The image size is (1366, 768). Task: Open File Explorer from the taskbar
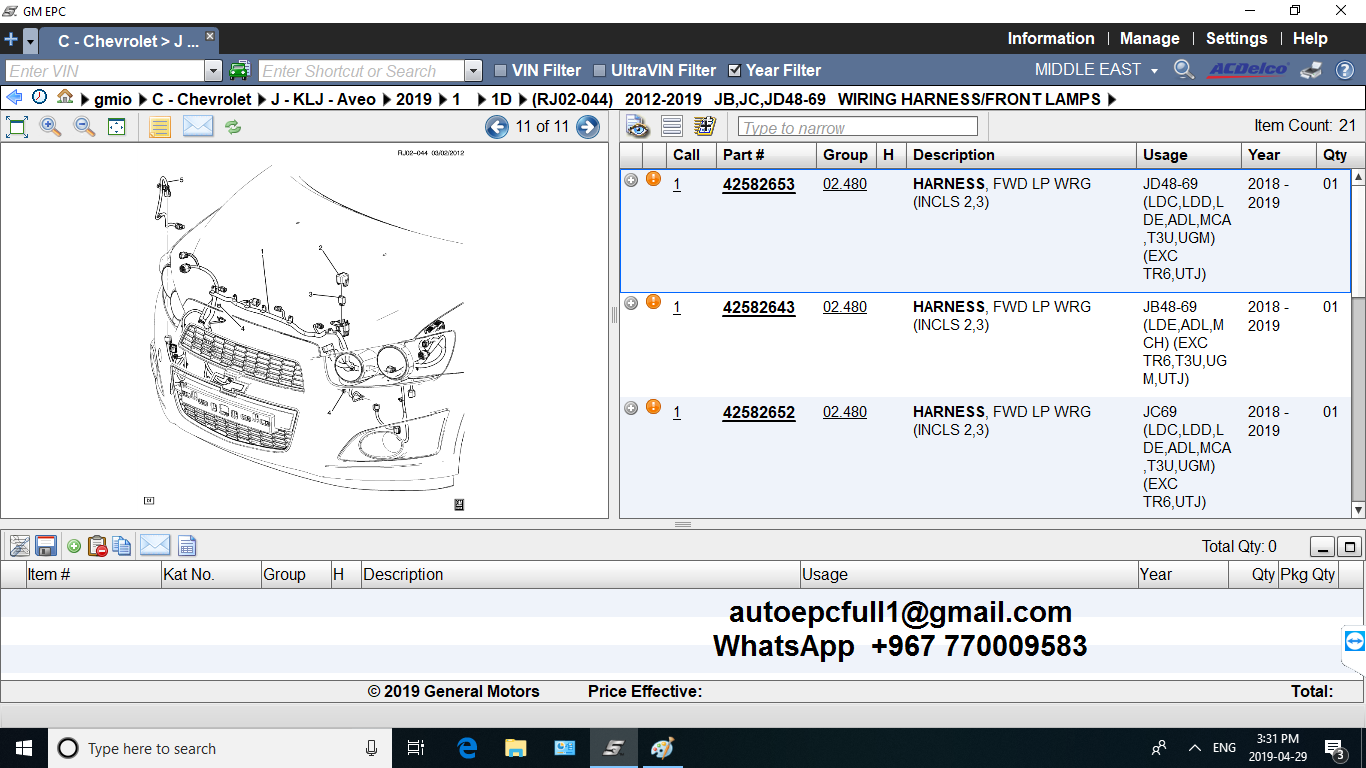pyautogui.click(x=516, y=748)
